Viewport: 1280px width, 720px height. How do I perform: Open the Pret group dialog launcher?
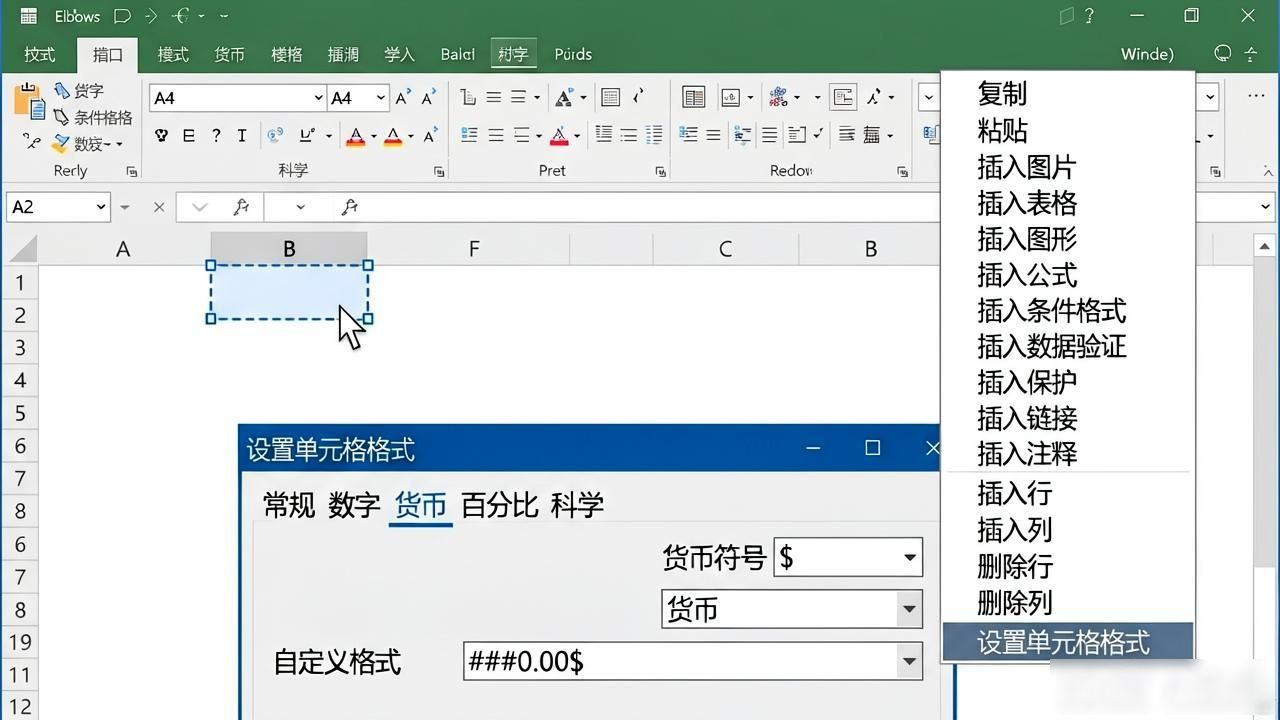[x=660, y=172]
